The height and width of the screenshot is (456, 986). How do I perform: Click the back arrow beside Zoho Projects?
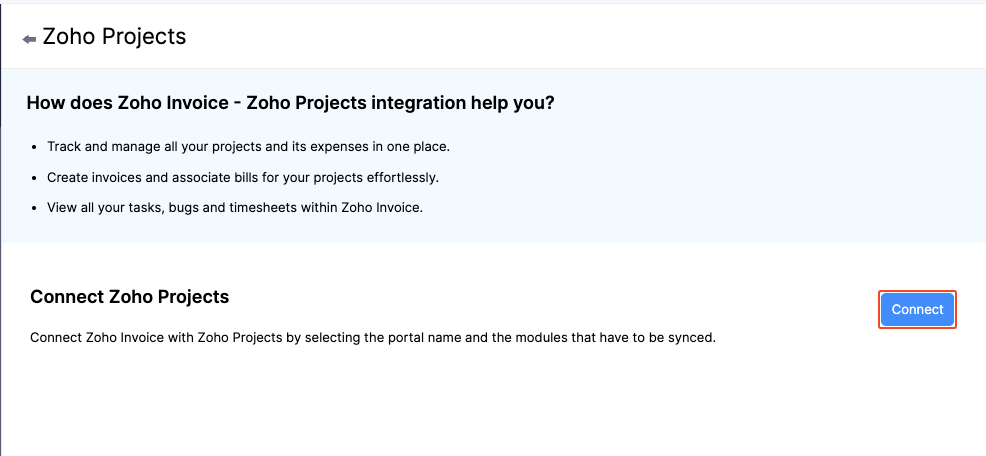[29, 39]
